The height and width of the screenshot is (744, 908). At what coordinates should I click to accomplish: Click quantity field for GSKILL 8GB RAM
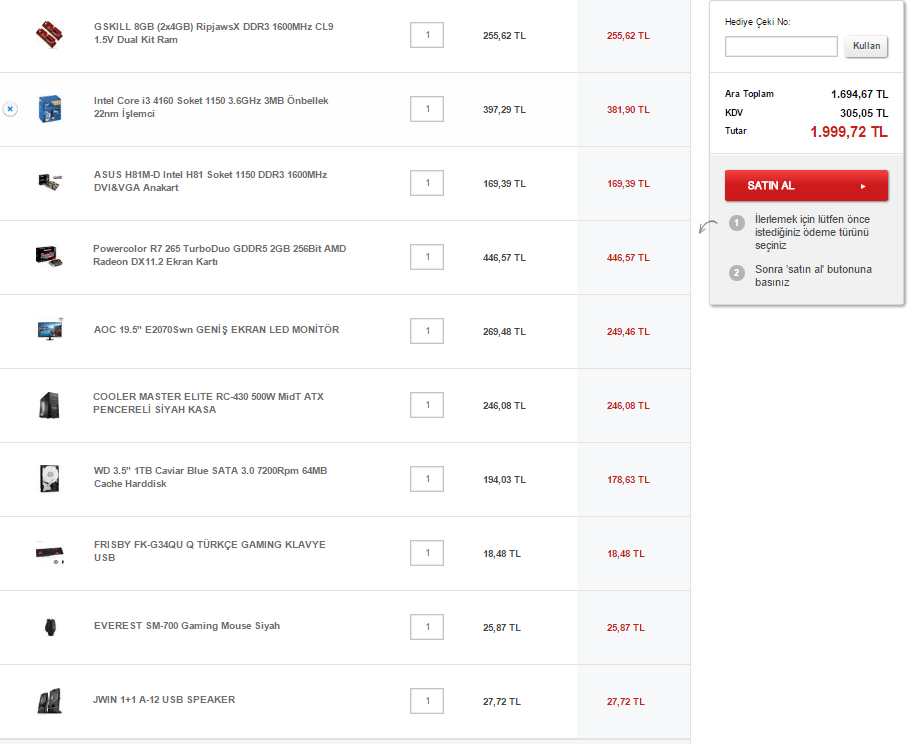427,35
